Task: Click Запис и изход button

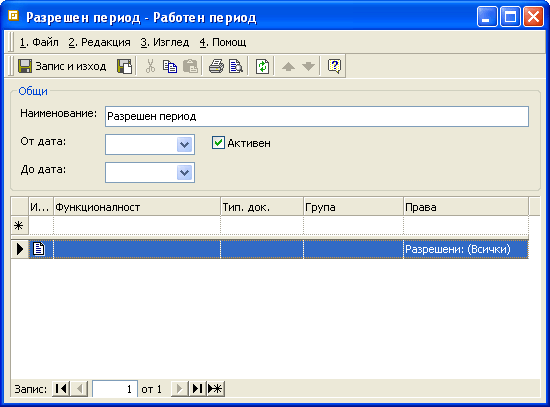Action: (62, 66)
